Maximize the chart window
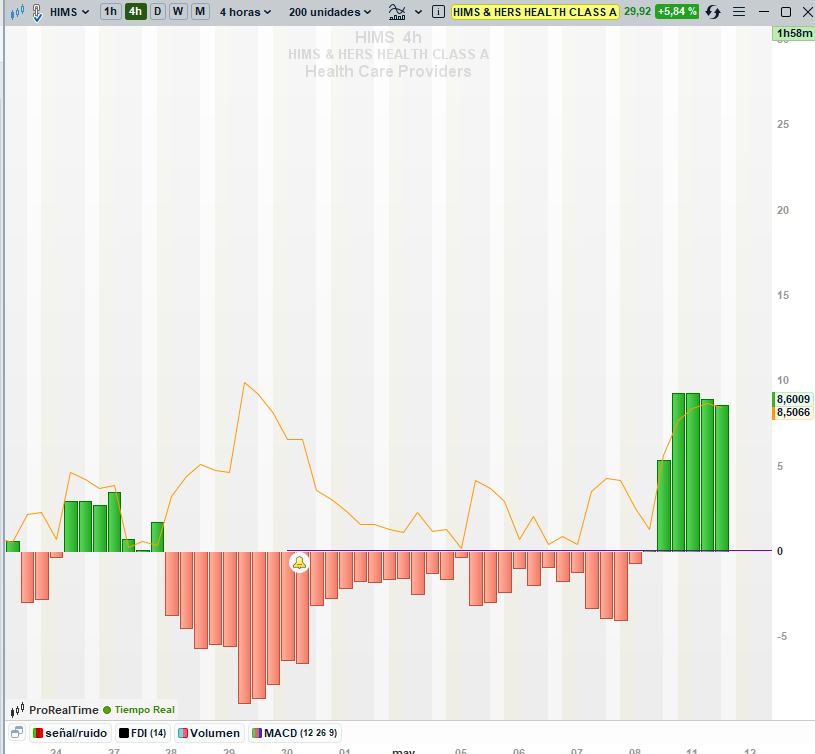815x754 pixels. click(786, 11)
